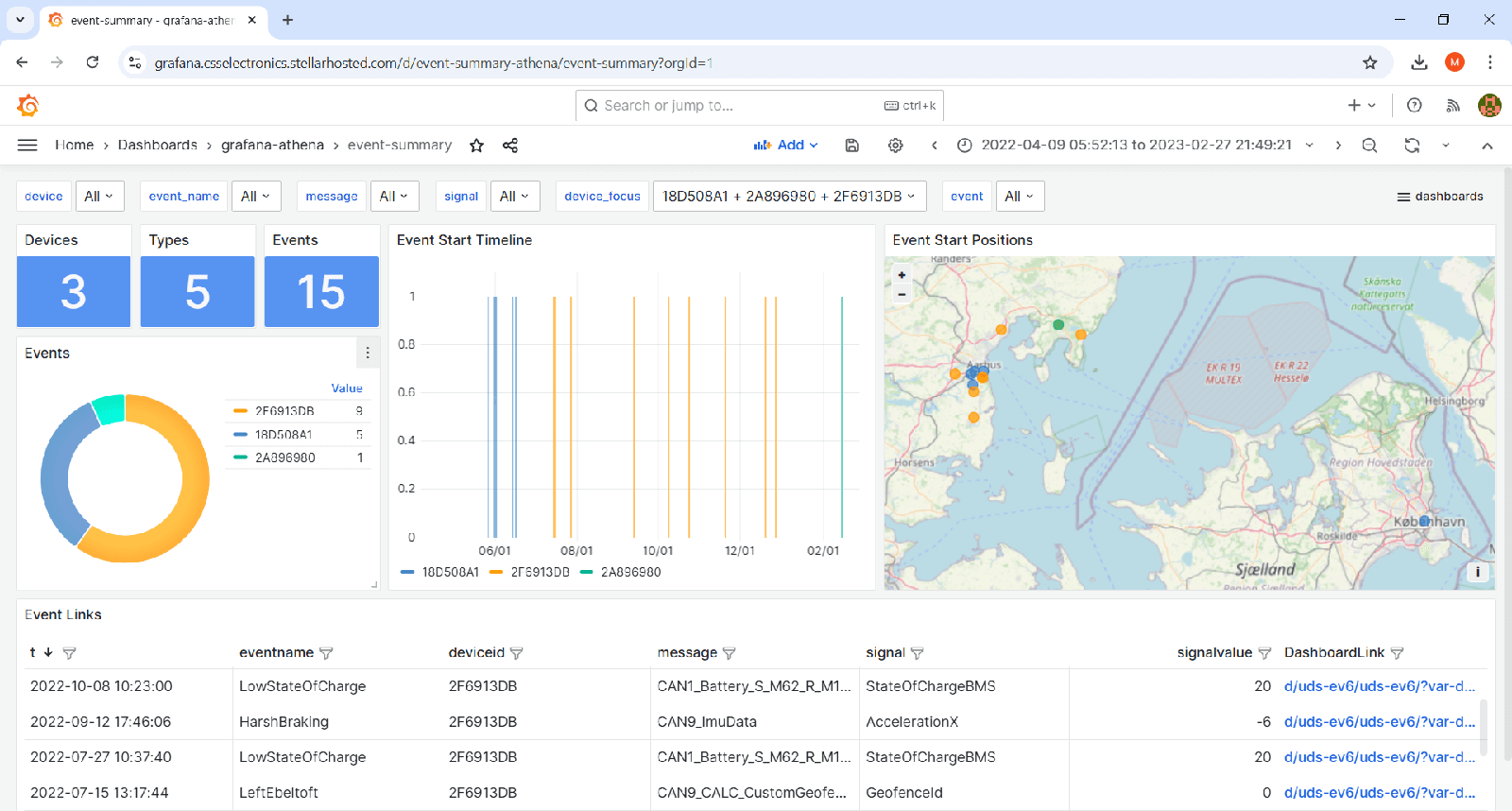Go to Dashboards breadcrumb
This screenshot has width=1512, height=811.
point(158,145)
